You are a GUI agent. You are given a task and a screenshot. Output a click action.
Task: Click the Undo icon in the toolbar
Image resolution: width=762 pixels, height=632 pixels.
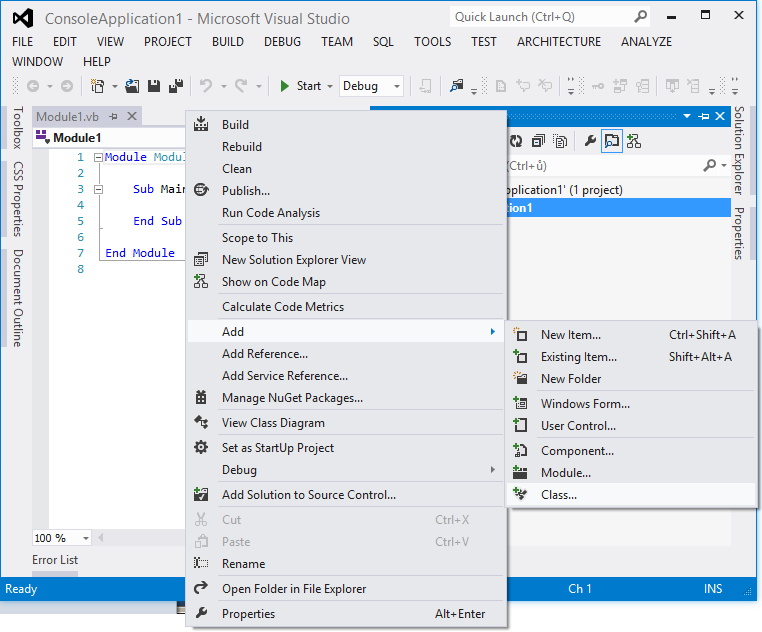tap(206, 87)
